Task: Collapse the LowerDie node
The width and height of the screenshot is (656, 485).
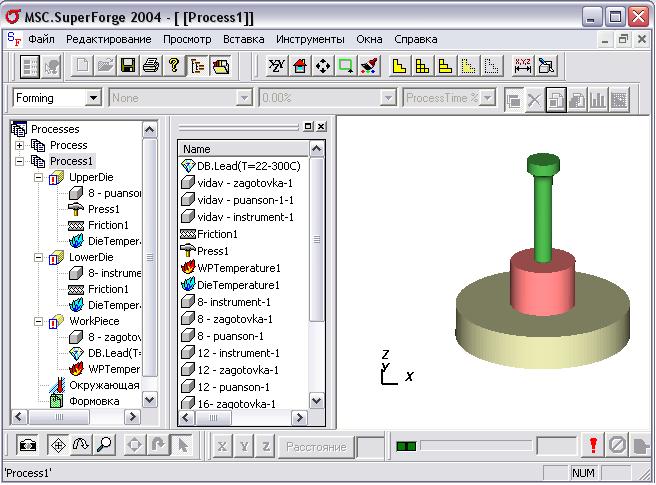Action: [38, 257]
